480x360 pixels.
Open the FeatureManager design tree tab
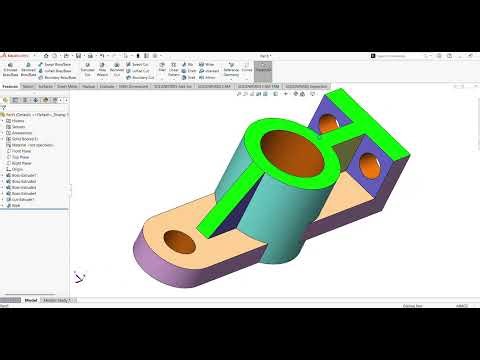click(5, 100)
